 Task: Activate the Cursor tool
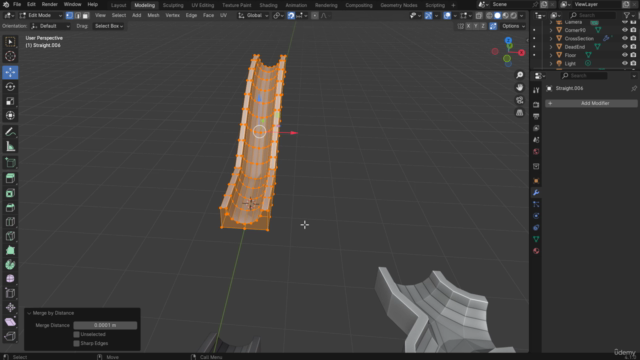click(10, 56)
